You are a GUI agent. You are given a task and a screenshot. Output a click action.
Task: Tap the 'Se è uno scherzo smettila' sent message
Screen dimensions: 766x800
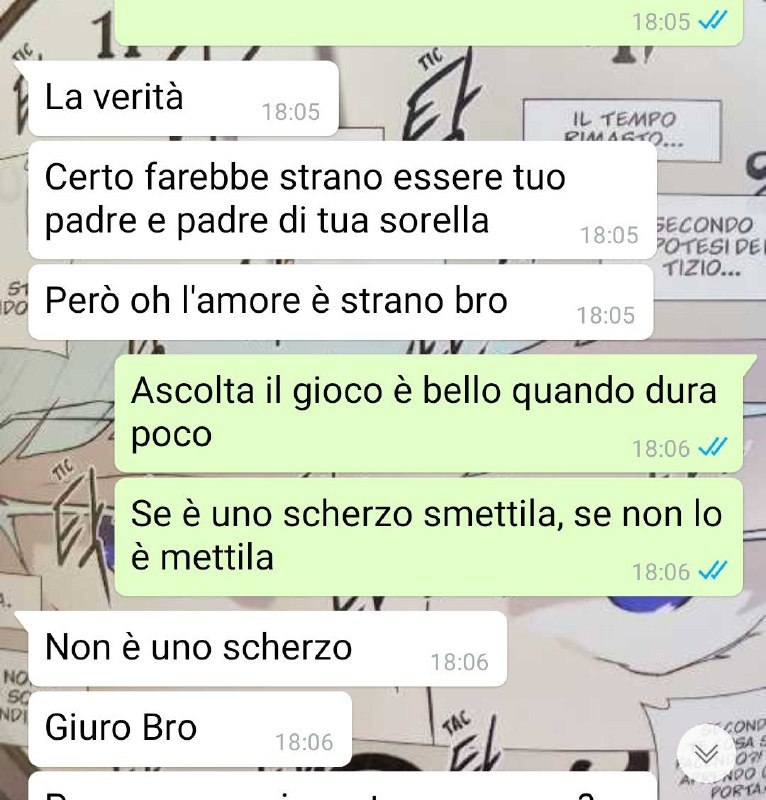pyautogui.click(x=429, y=537)
